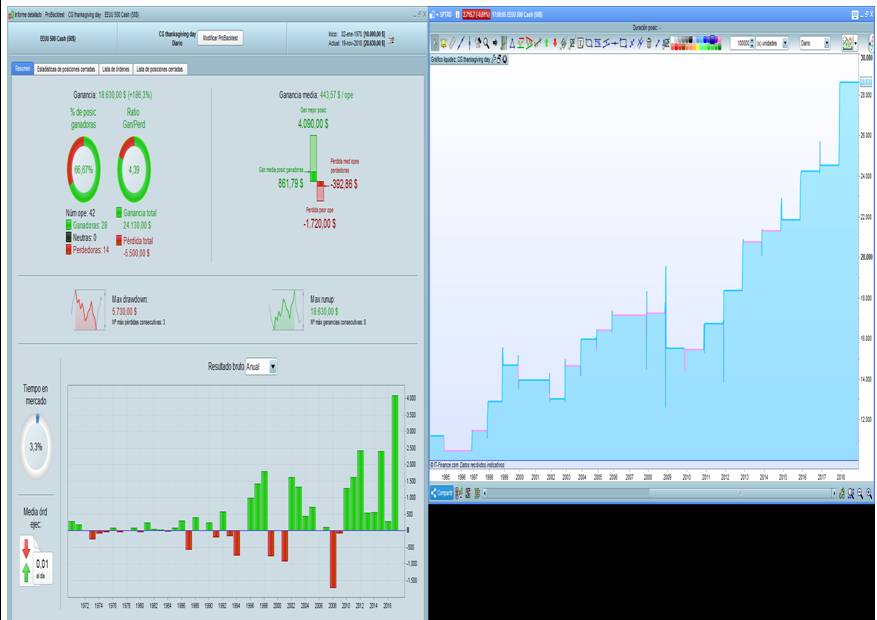
Task: Click the trash can delete objects icon
Action: 649,43
